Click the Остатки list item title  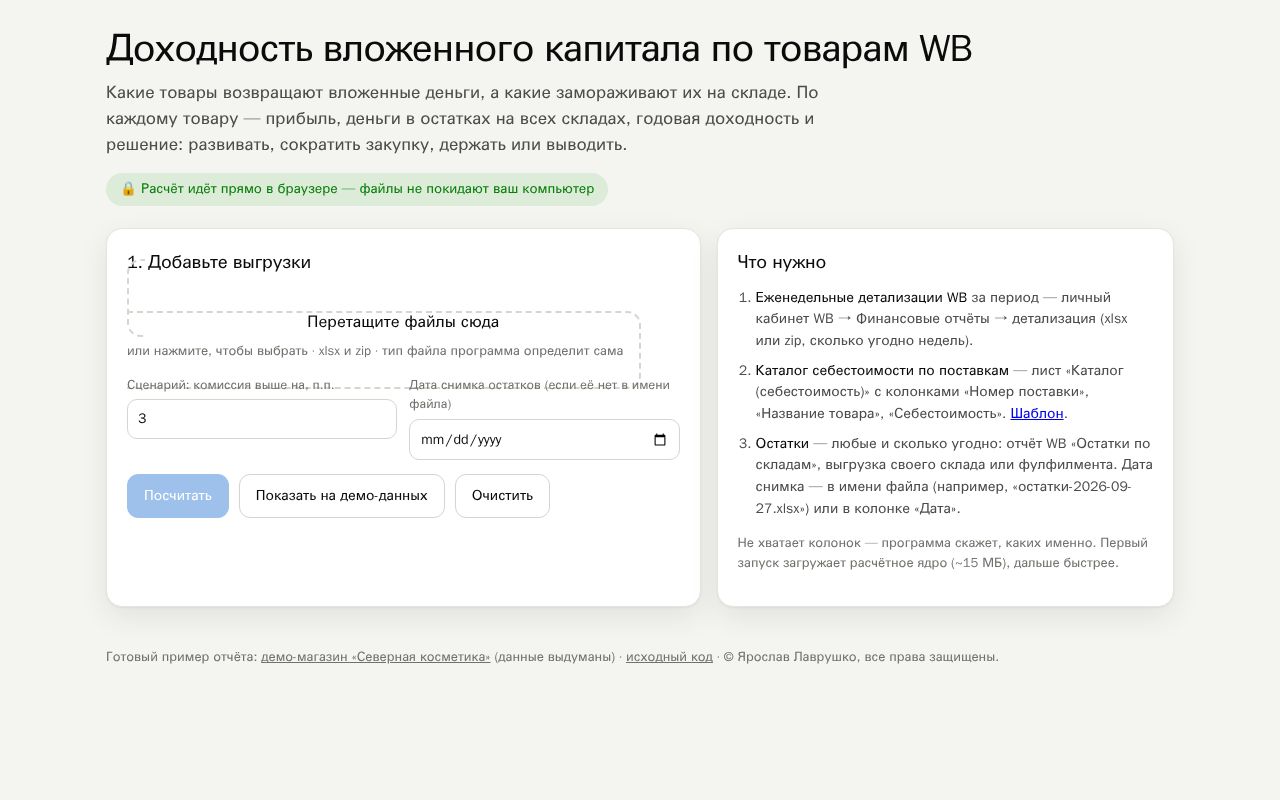click(782, 443)
